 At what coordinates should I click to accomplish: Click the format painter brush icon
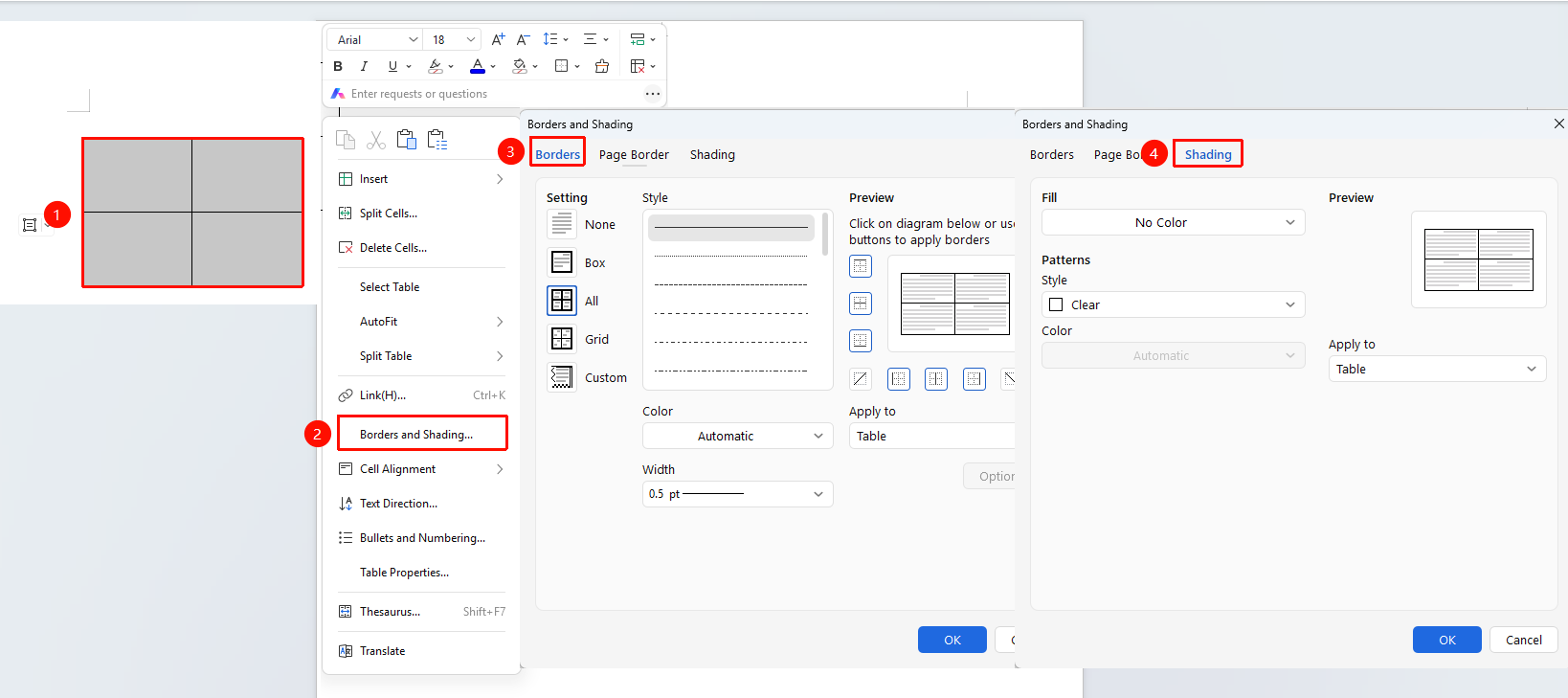602,66
